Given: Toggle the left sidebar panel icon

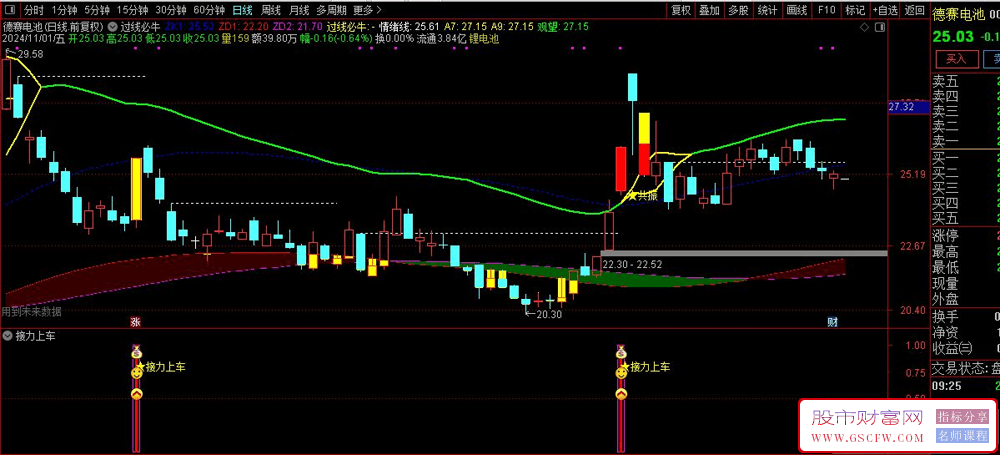Looking at the screenshot, I should 11,10.
